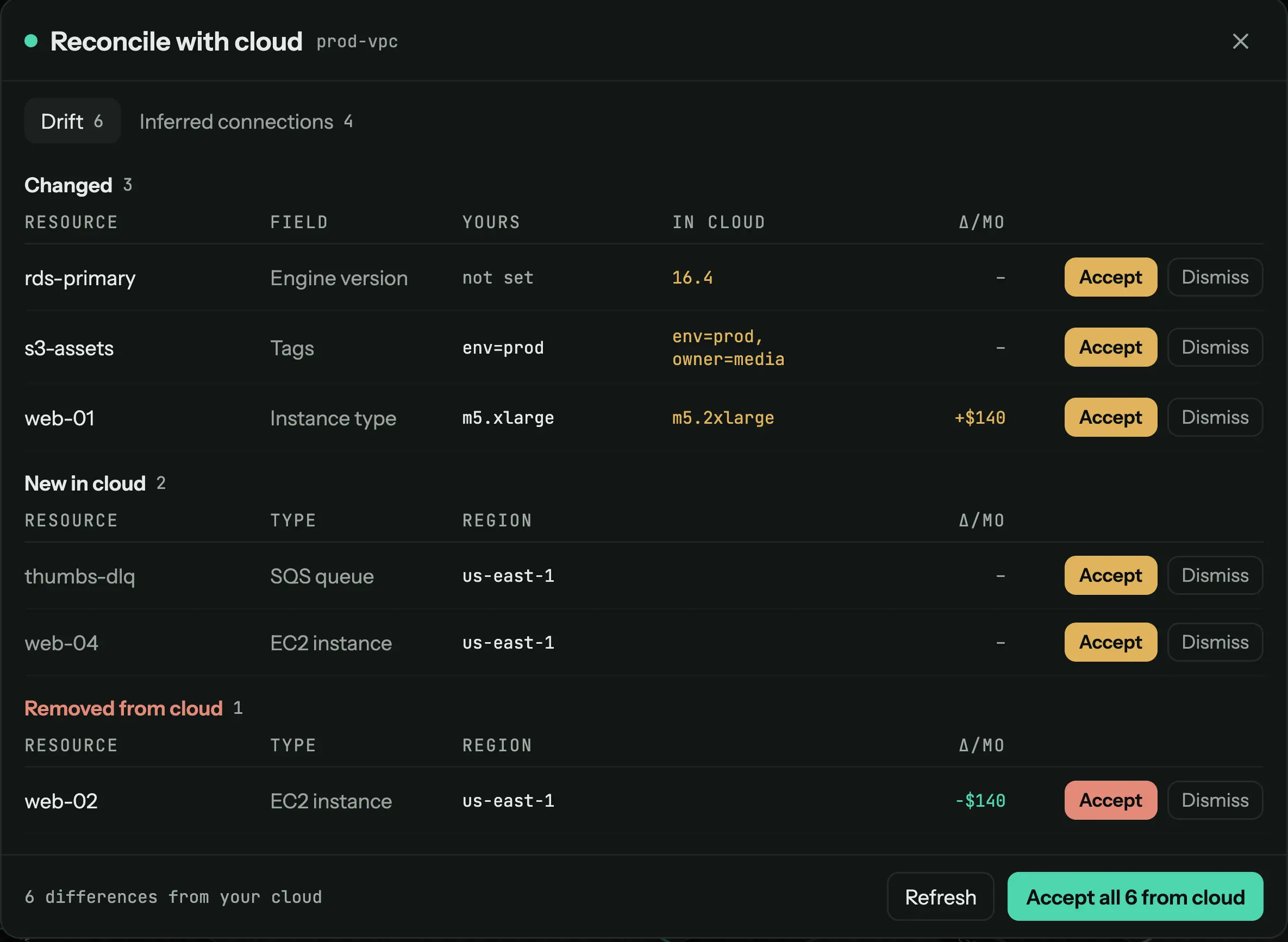Click the green status dot beside title
The height and width of the screenshot is (942, 1288).
pos(32,41)
